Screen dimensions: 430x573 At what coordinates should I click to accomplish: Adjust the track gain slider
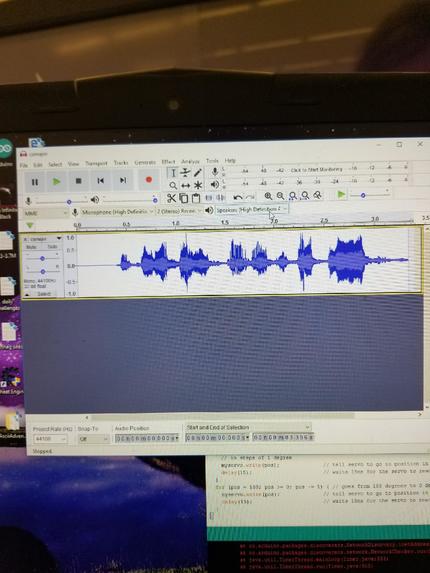(42, 258)
